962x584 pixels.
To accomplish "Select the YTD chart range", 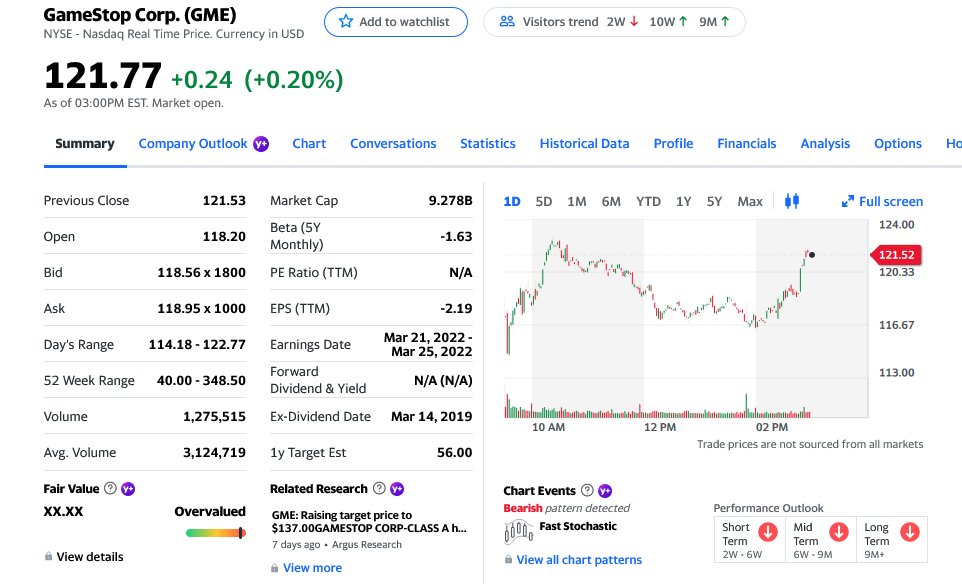I will (x=648, y=201).
